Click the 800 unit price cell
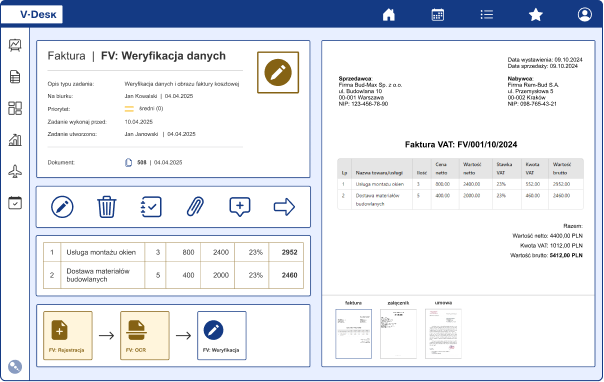 click(183, 252)
